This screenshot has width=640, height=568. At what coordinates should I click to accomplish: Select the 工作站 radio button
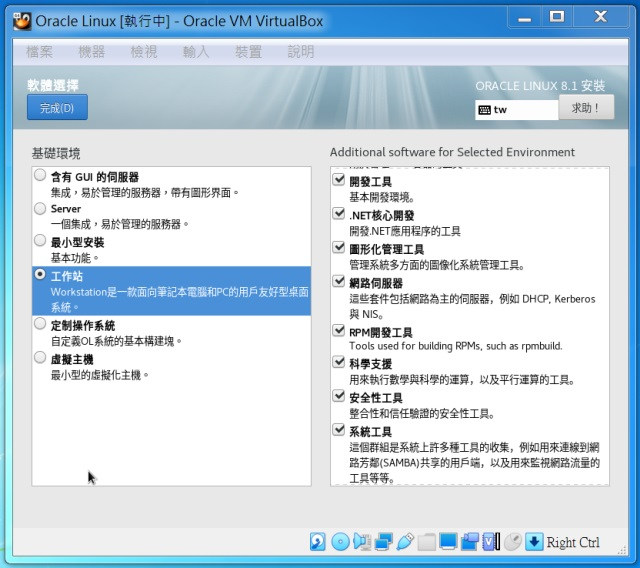[x=40, y=274]
